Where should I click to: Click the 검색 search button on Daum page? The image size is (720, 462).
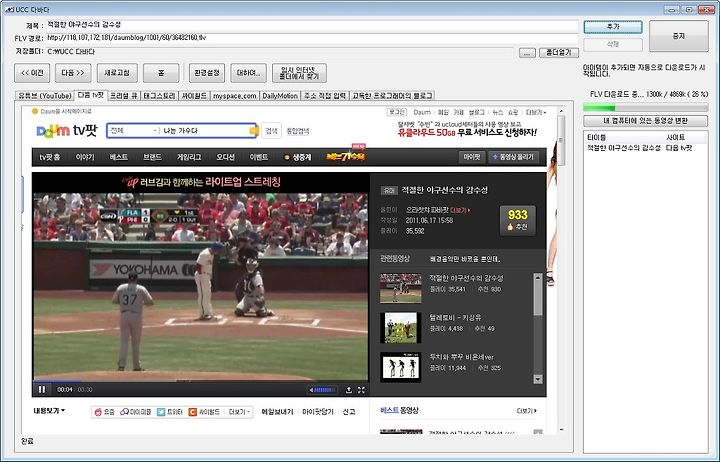click(x=271, y=131)
